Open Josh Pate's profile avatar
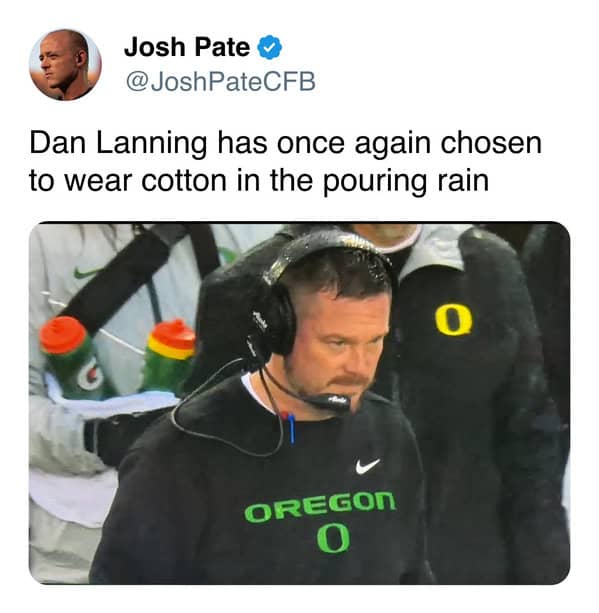Viewport: 599px width, 613px height. tap(65, 65)
